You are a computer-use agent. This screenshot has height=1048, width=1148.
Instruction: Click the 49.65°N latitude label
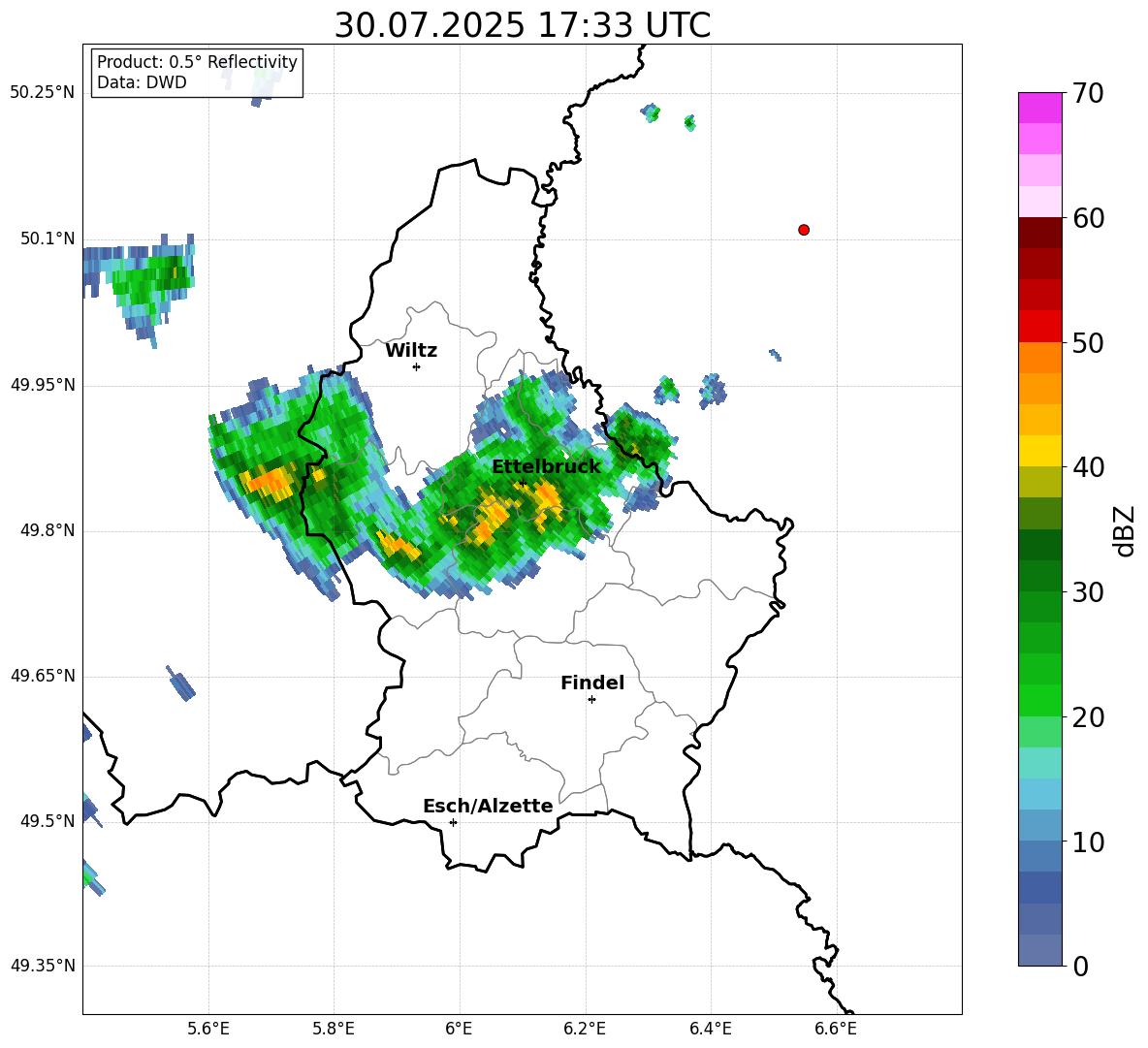[43, 675]
